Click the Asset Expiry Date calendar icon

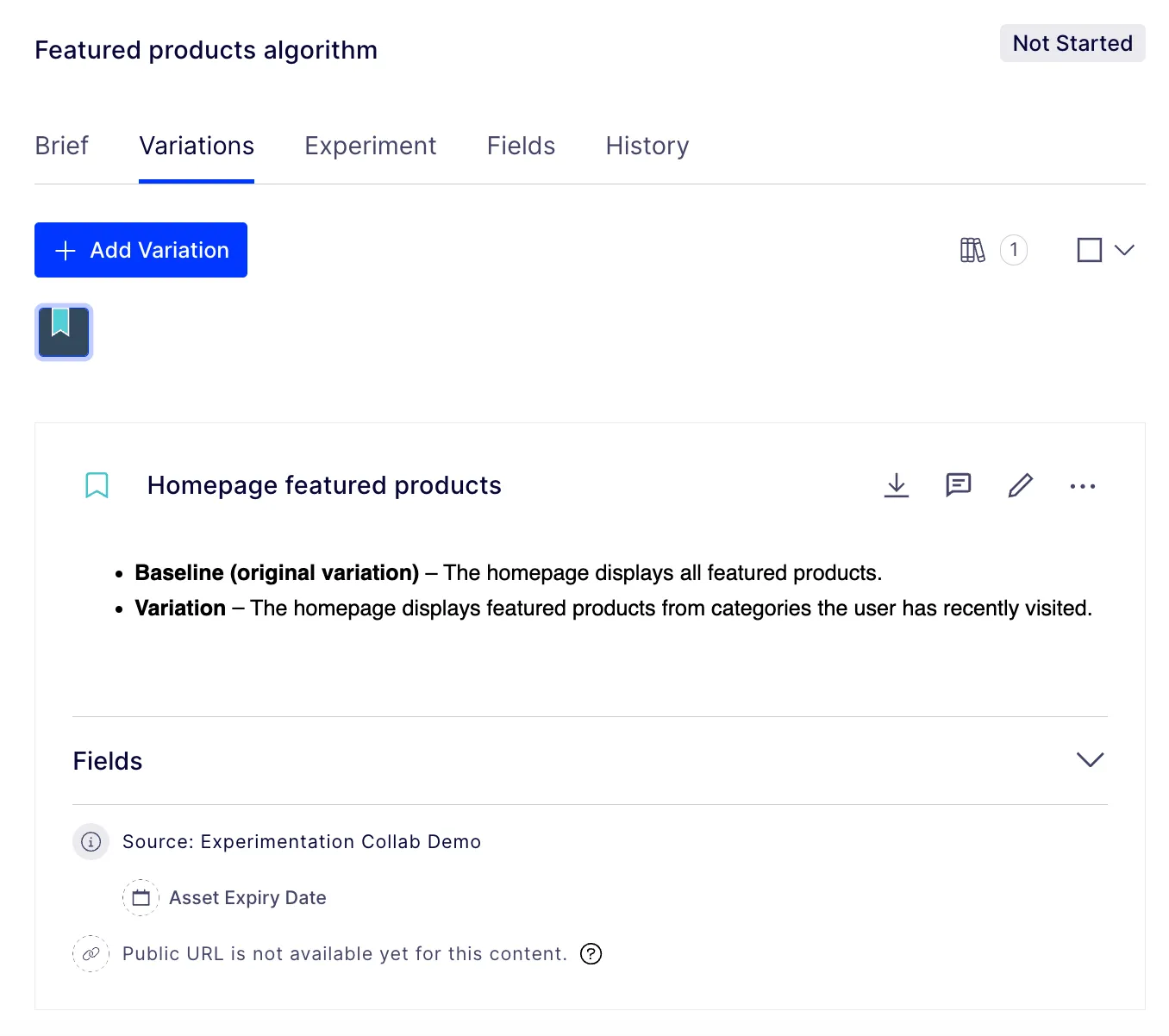pyautogui.click(x=141, y=897)
